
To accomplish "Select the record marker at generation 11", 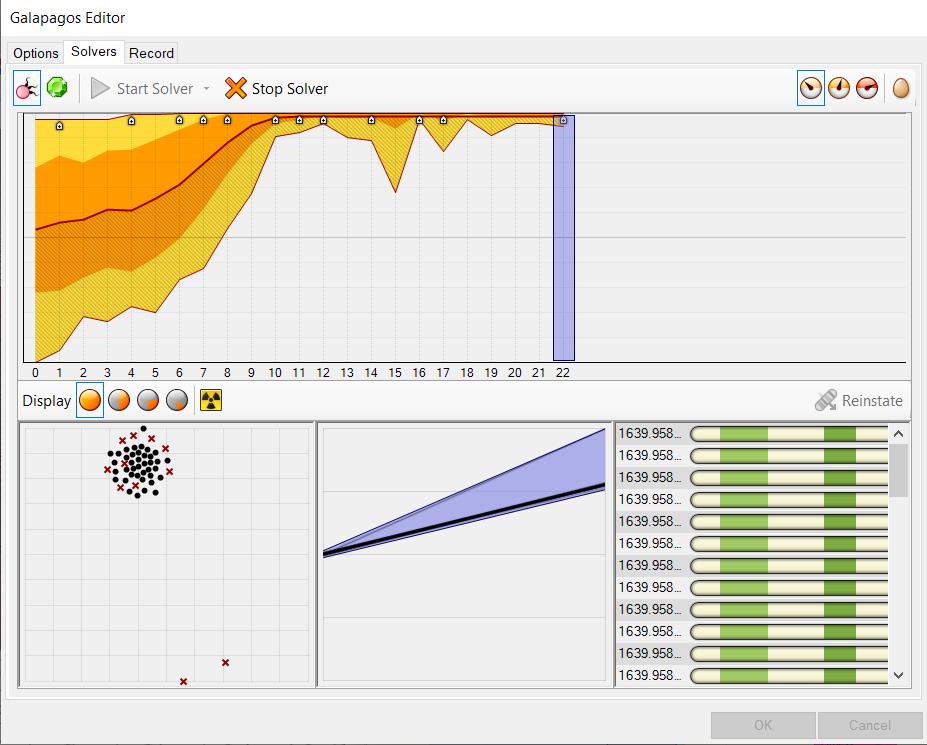I will [x=299, y=120].
